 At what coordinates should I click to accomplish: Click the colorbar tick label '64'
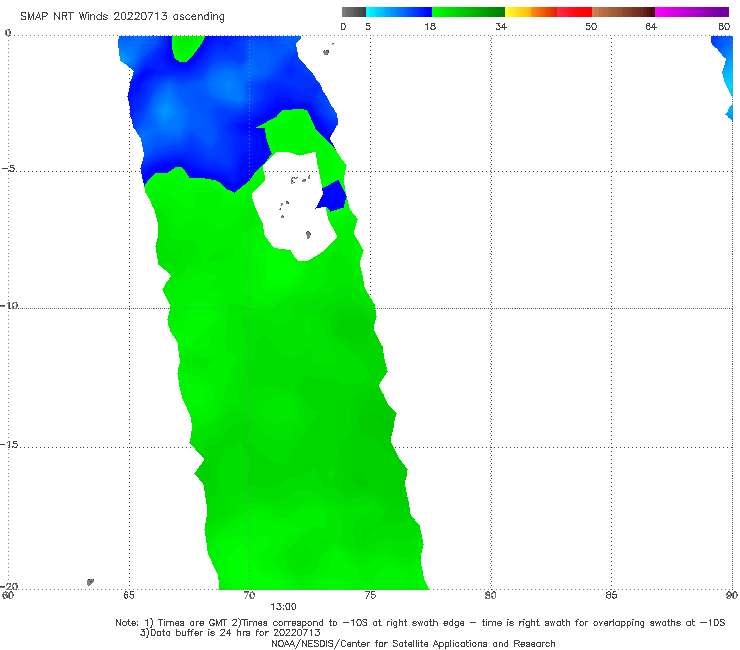(651, 26)
